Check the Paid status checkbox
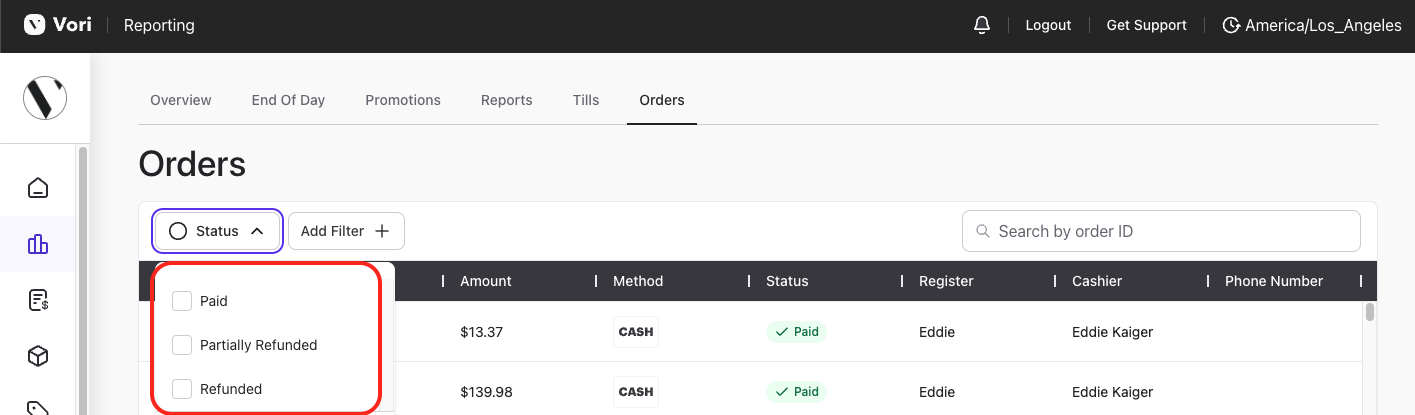The width and height of the screenshot is (1415, 415). click(x=182, y=301)
